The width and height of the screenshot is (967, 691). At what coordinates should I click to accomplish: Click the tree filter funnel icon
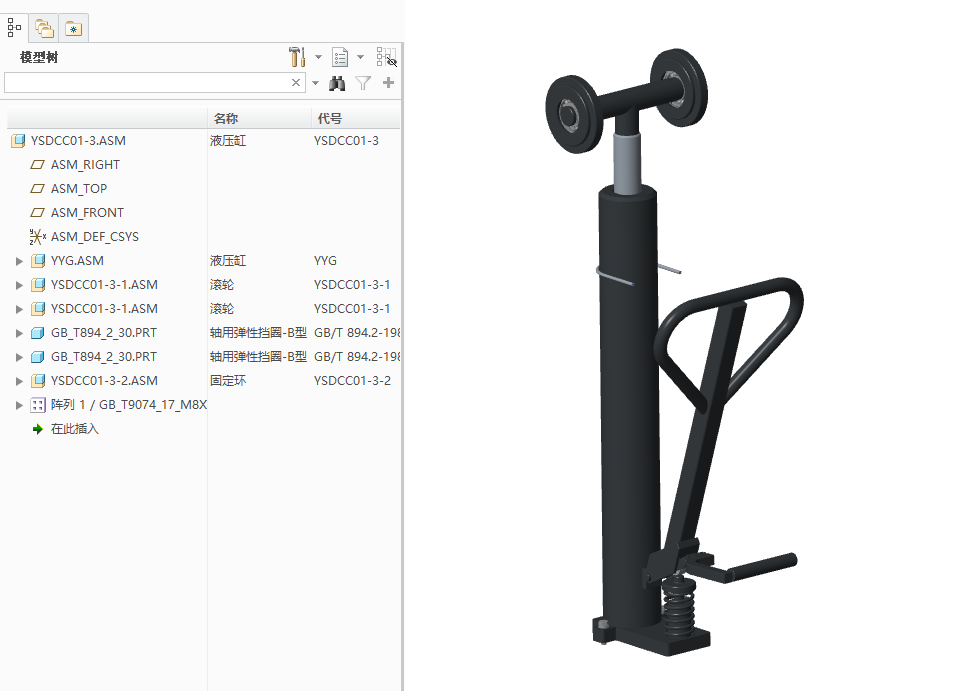363,83
